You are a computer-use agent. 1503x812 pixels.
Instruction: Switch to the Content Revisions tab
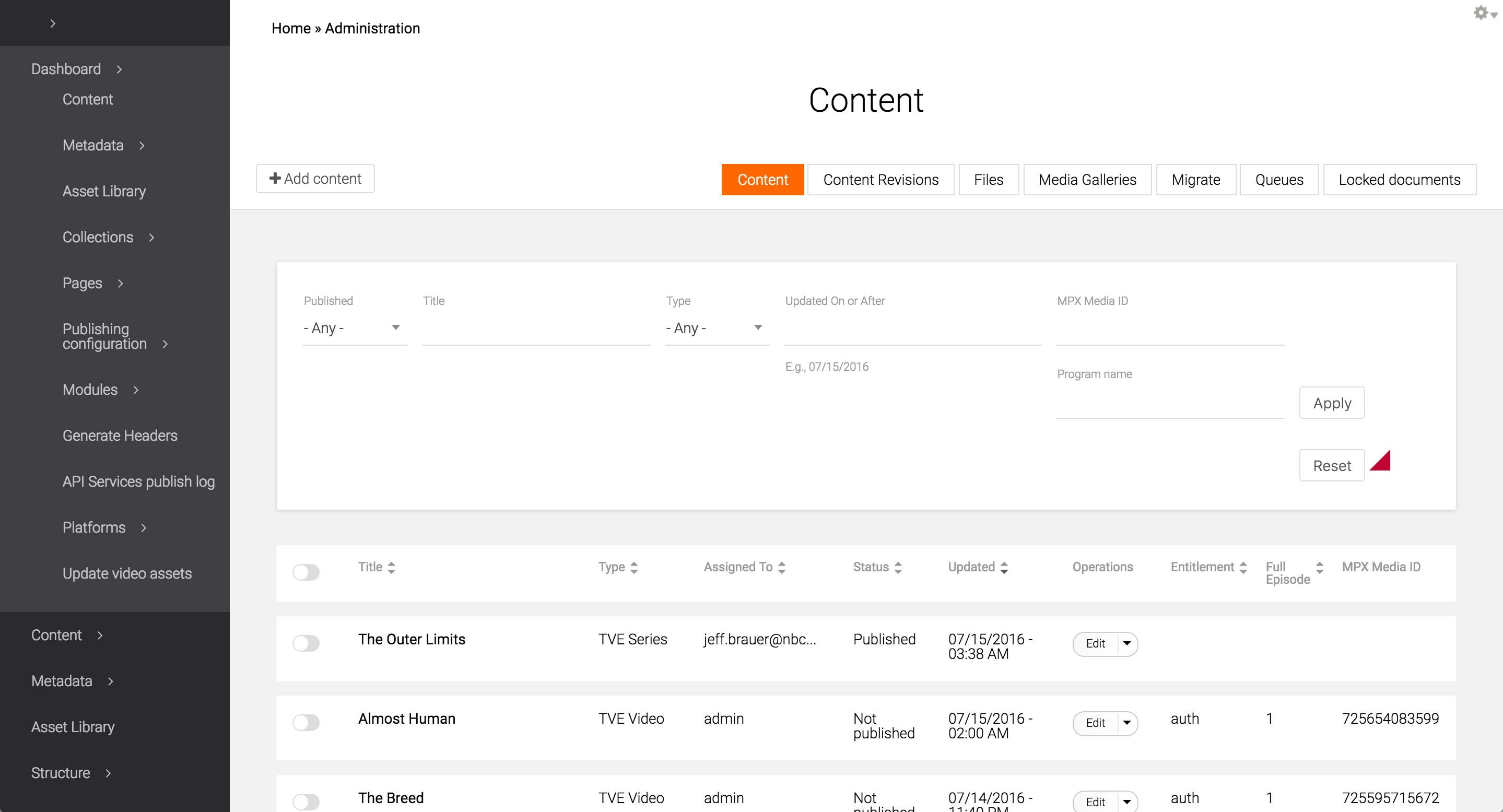click(x=880, y=180)
